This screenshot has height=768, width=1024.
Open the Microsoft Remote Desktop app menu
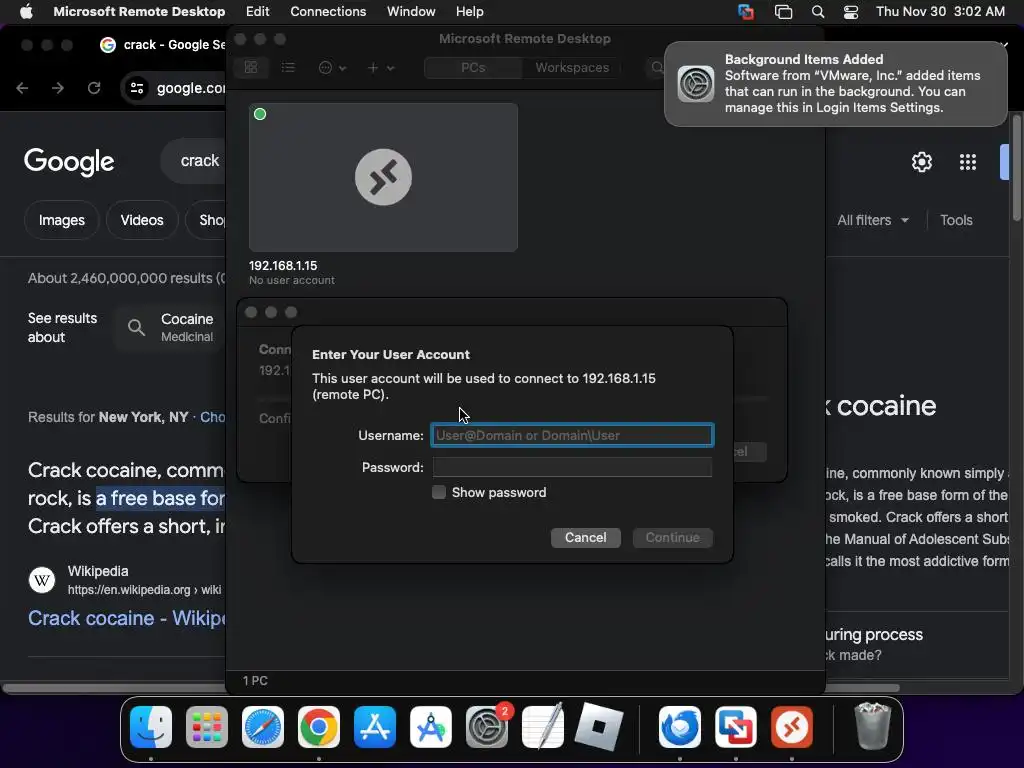coord(139,11)
